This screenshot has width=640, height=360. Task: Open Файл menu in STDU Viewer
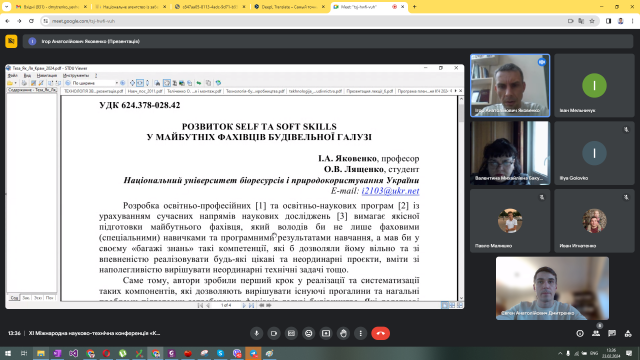coord(13,76)
